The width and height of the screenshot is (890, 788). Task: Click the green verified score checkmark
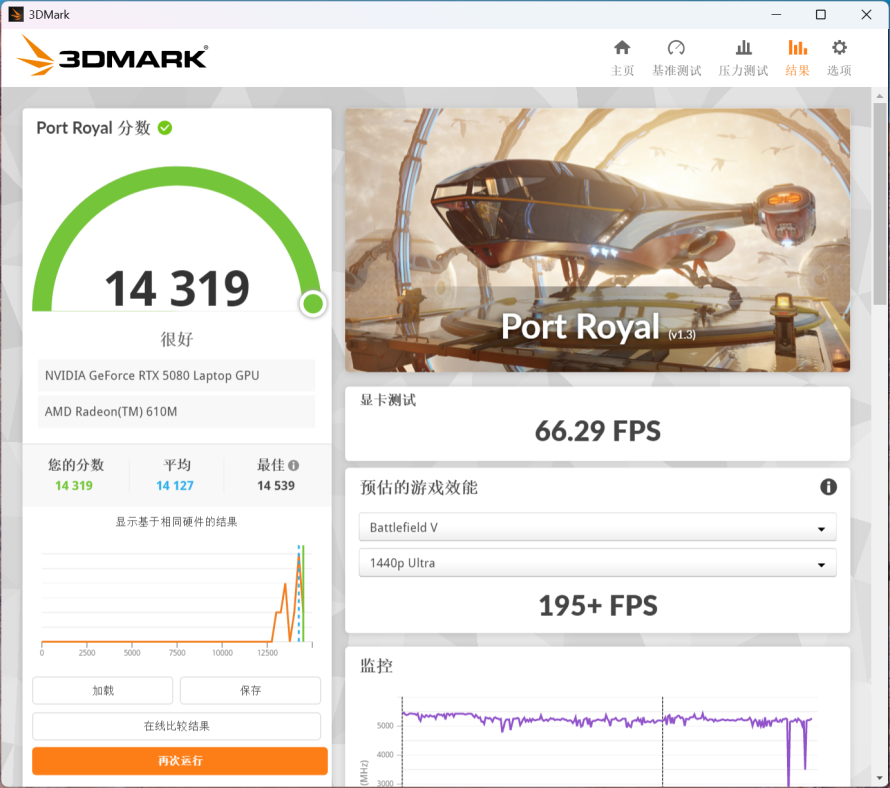[165, 128]
